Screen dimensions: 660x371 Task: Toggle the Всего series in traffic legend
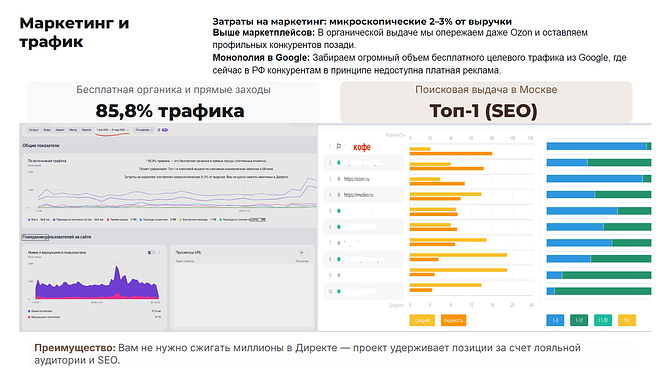[x=39, y=220]
